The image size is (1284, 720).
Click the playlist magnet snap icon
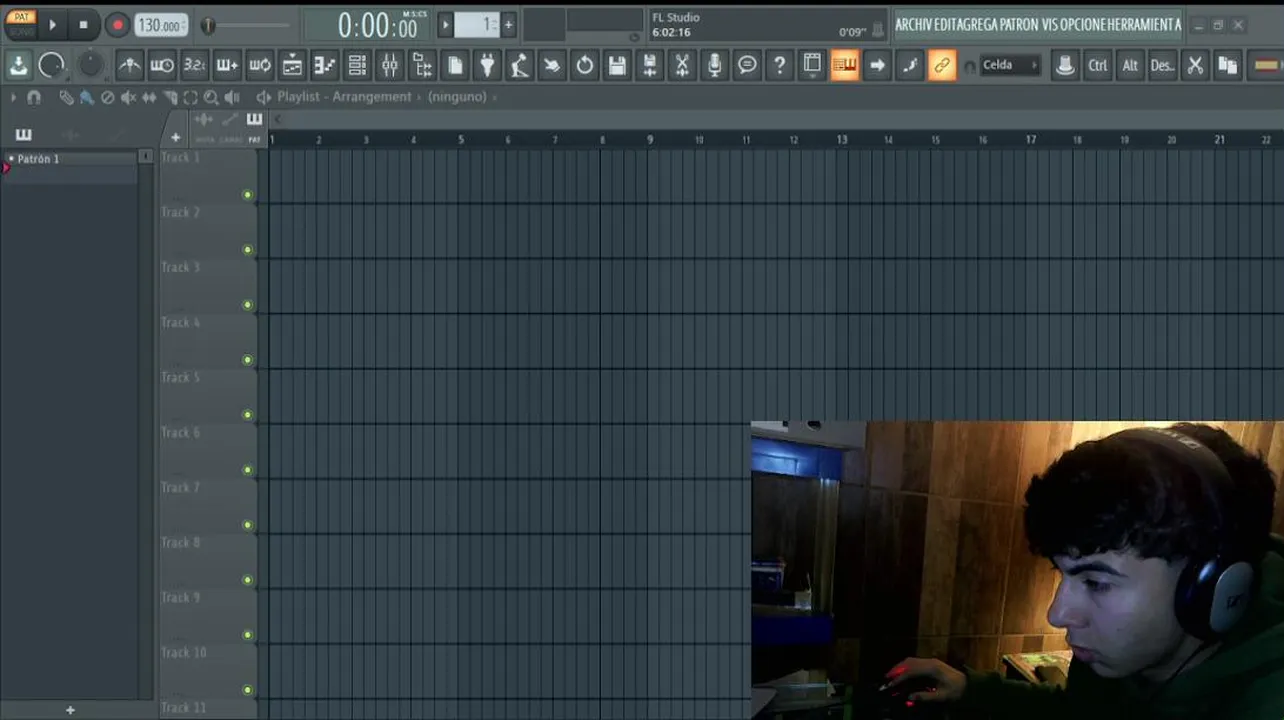pyautogui.click(x=34, y=97)
